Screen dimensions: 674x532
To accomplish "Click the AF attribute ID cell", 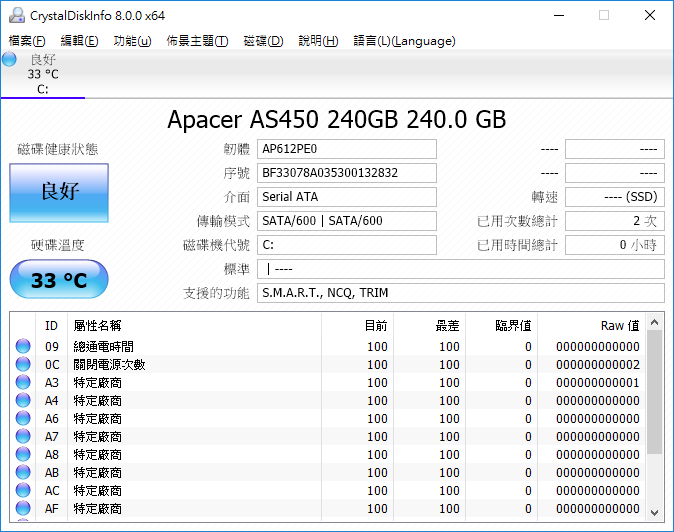I will click(x=52, y=509).
